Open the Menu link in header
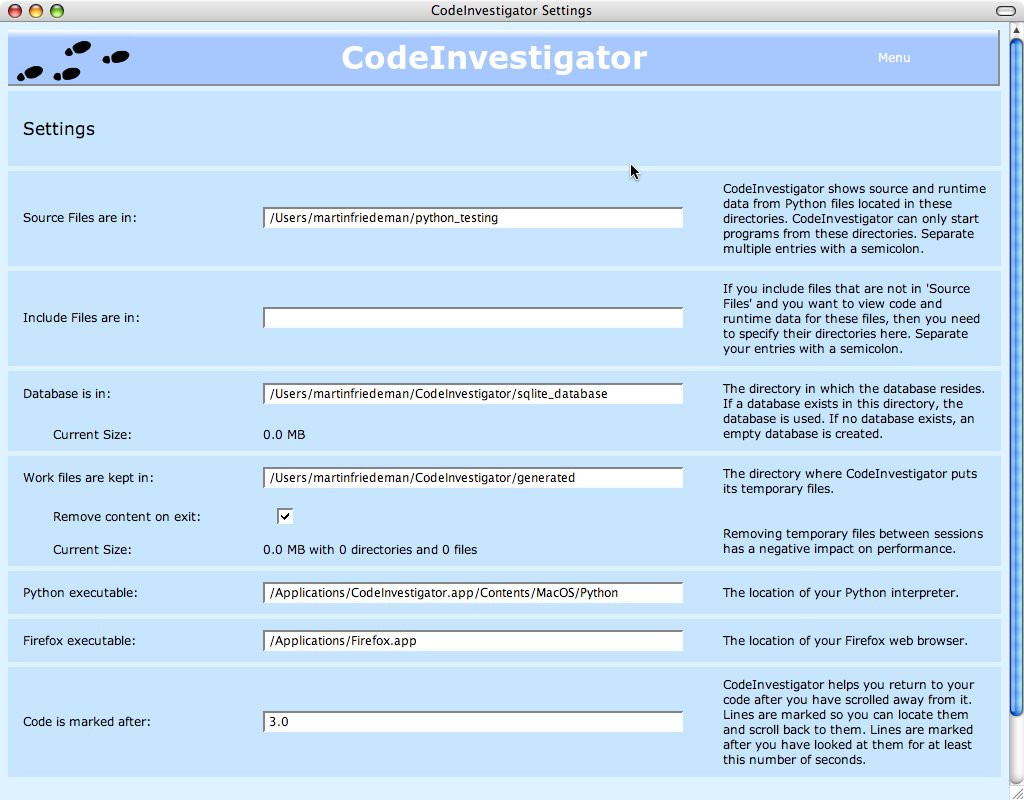Screen dimensions: 1024x800 pos(893,57)
